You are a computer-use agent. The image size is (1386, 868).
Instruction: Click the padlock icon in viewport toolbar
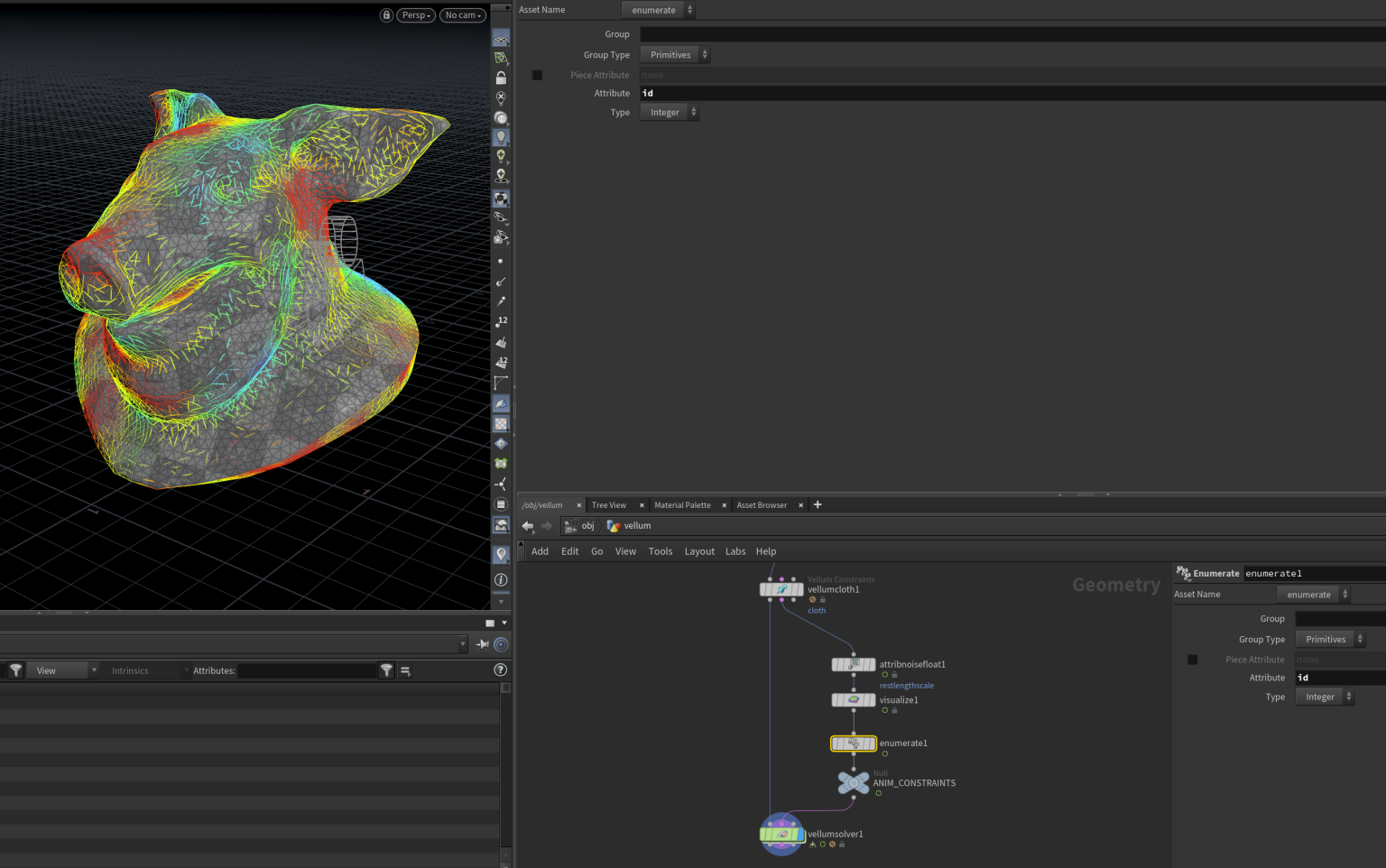[501, 78]
